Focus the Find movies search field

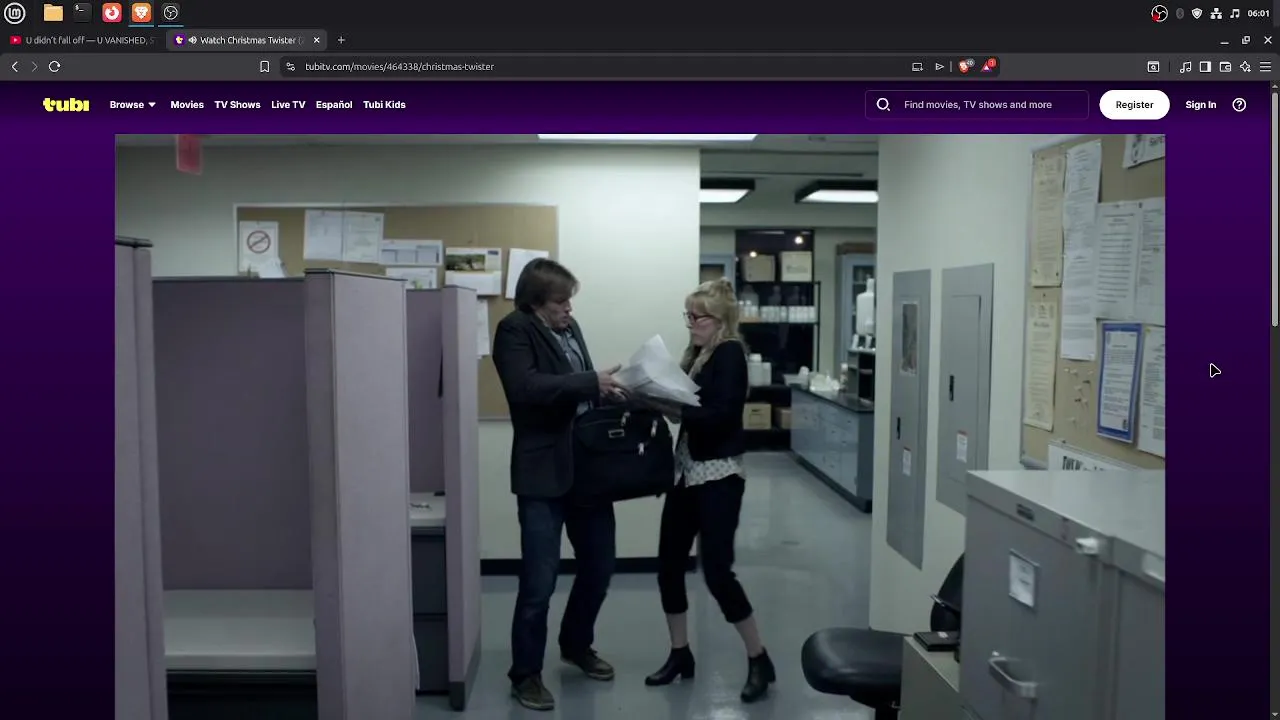click(978, 104)
